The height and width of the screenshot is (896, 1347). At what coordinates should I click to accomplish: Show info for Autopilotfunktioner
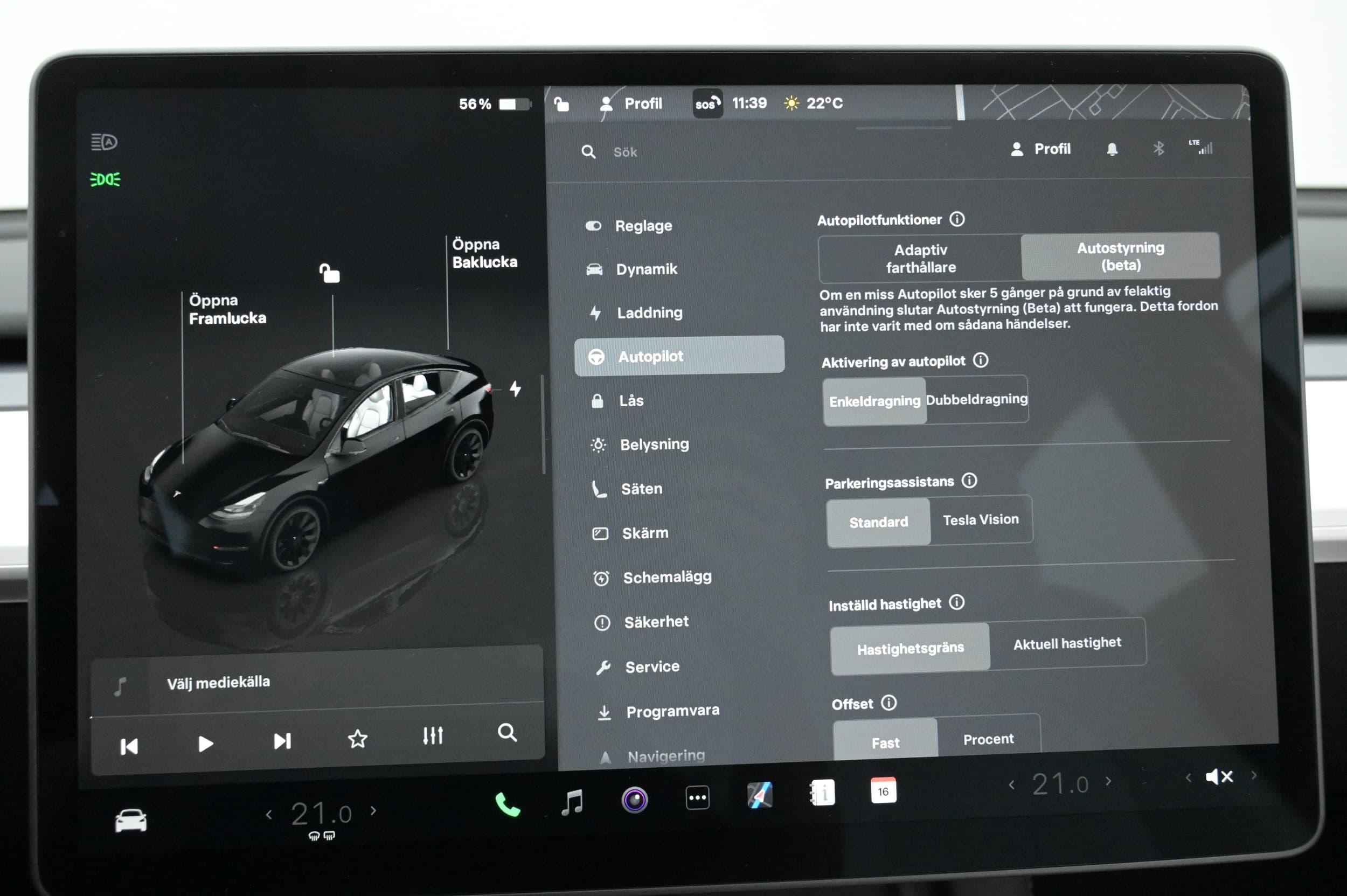coord(957,219)
